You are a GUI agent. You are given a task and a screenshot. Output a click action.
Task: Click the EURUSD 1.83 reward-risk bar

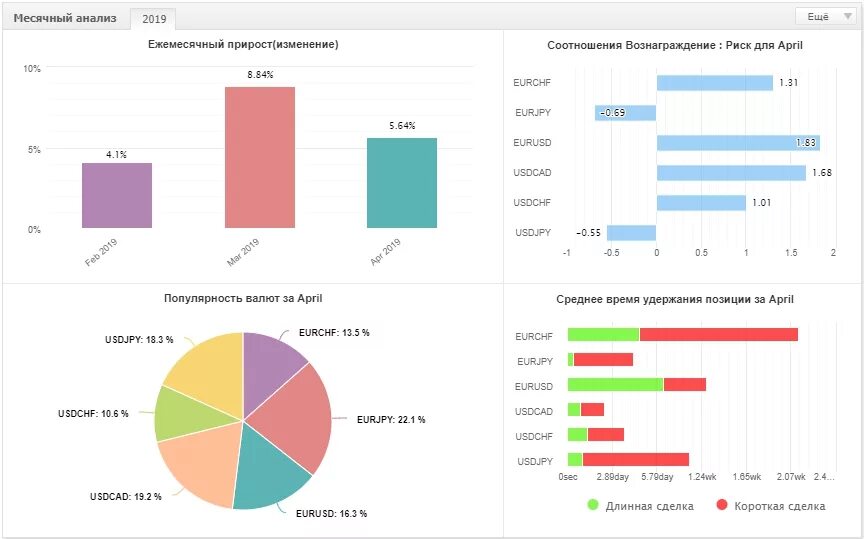pyautogui.click(x=738, y=143)
